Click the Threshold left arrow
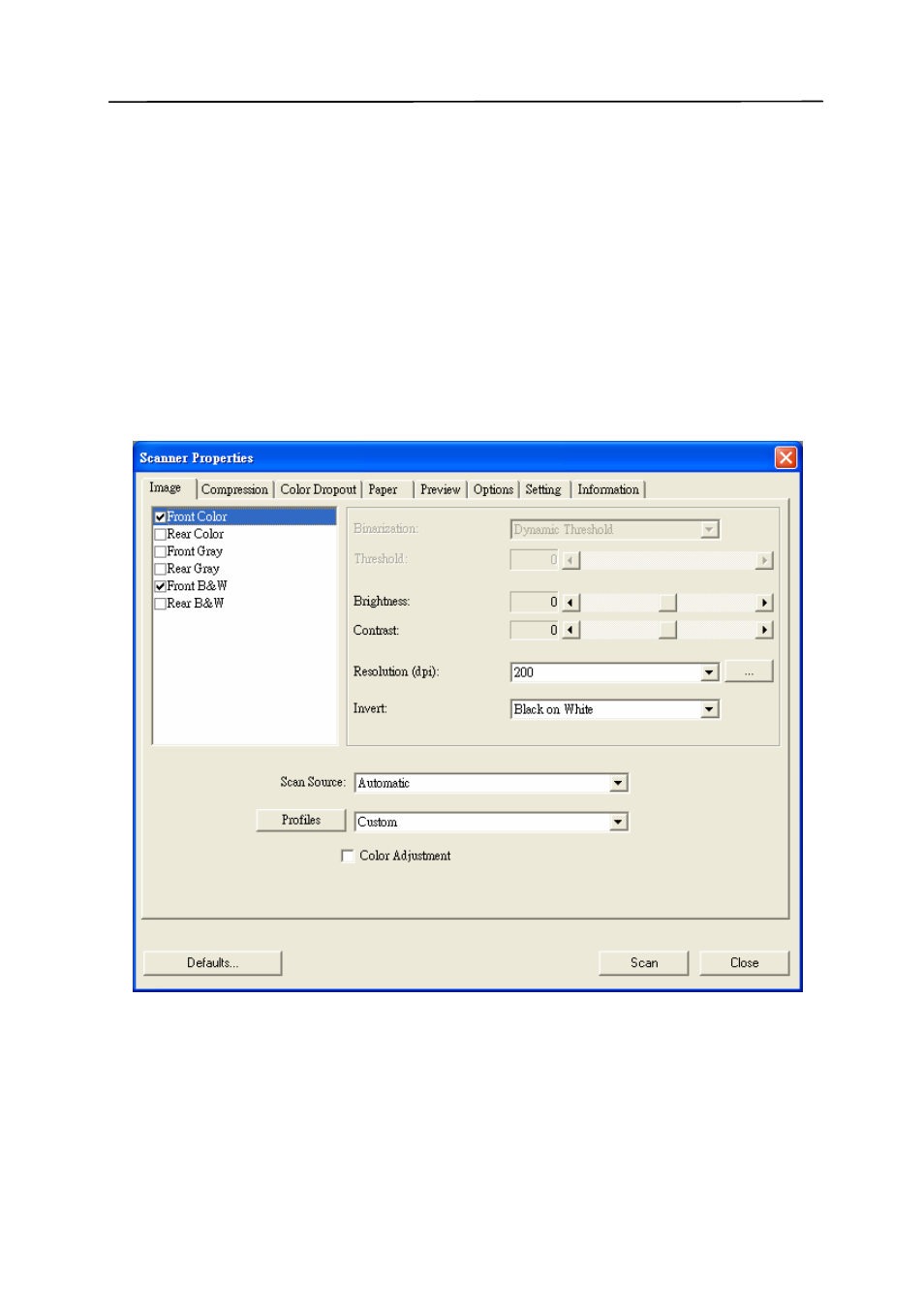924x1310 pixels. [570, 561]
